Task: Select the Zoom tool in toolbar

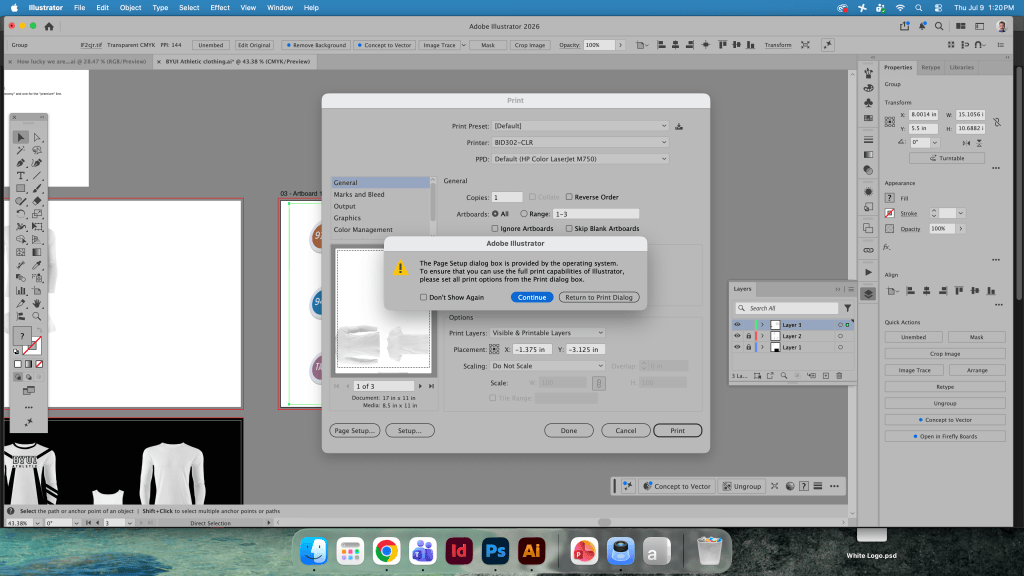Action: pyautogui.click(x=37, y=316)
